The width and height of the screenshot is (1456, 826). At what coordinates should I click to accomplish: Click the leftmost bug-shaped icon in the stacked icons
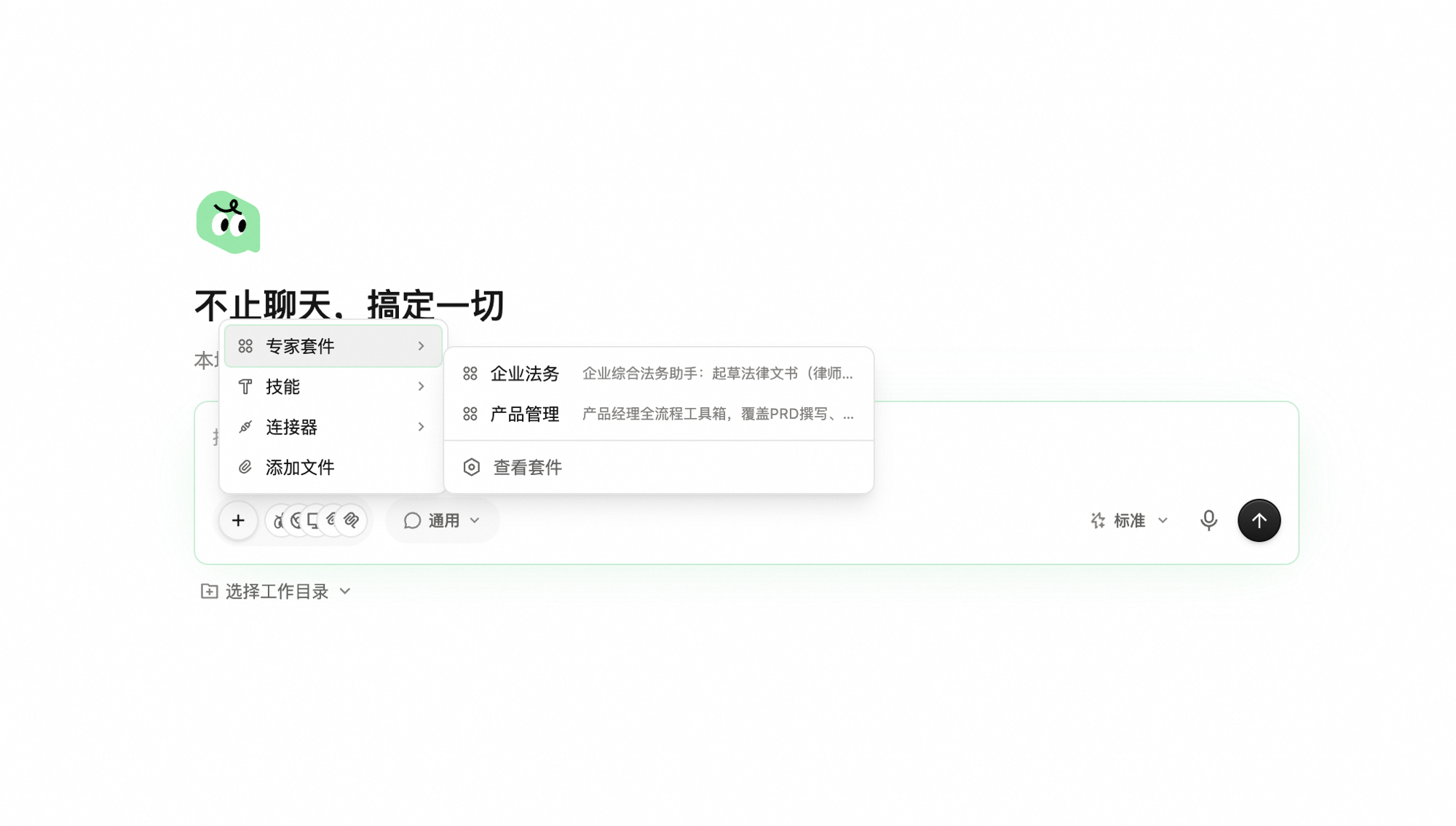pyautogui.click(x=277, y=520)
